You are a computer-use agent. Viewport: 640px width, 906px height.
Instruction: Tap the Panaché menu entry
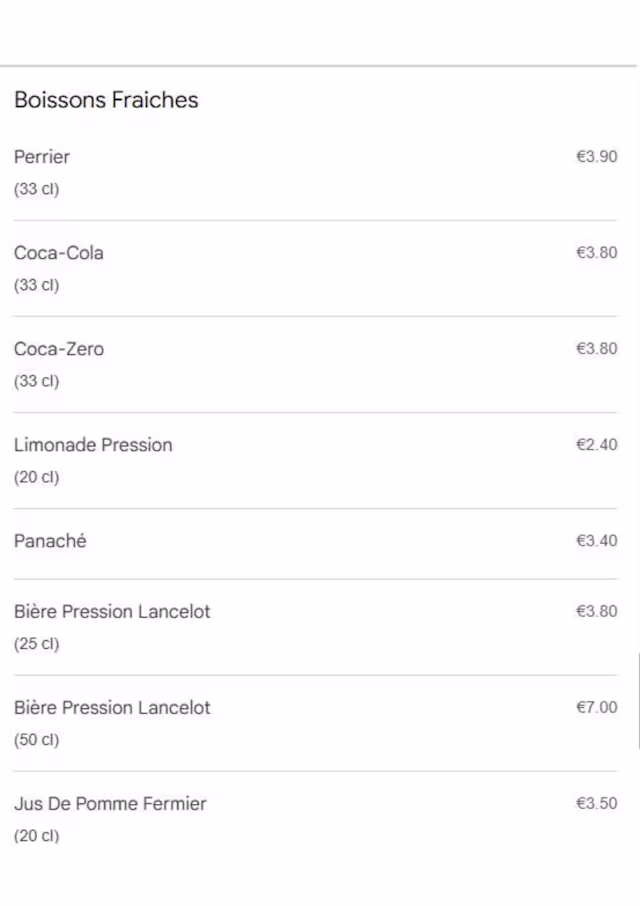click(50, 541)
